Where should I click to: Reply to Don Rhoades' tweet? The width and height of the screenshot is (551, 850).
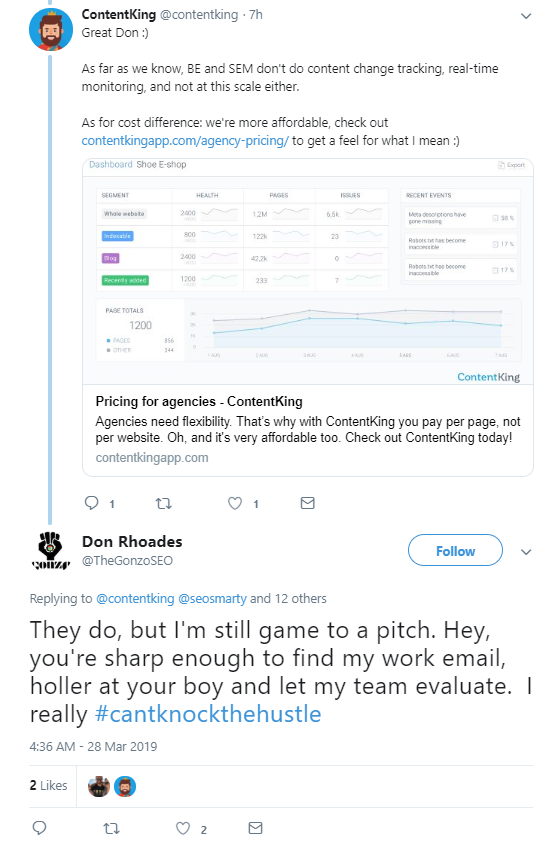point(40,828)
